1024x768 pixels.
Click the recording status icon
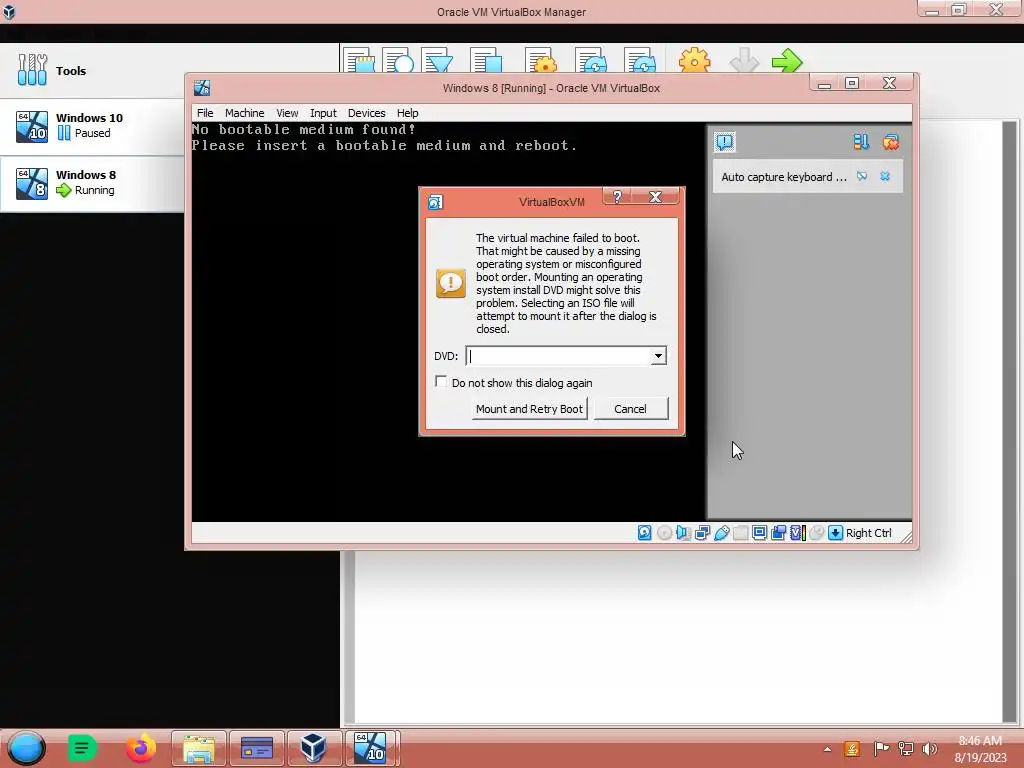(x=778, y=533)
